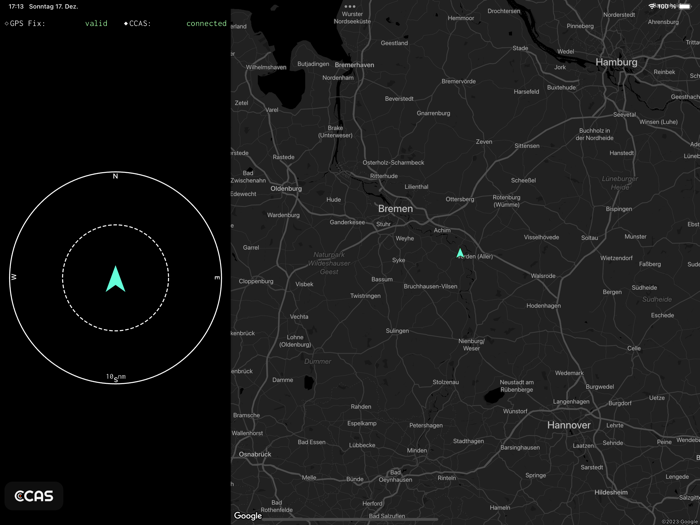This screenshot has width=700, height=525.
Task: Tap the W marker on the compass ring
Action: pos(13,277)
